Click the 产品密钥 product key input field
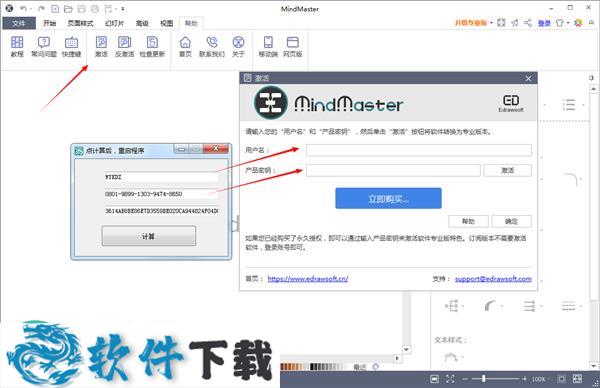 393,170
